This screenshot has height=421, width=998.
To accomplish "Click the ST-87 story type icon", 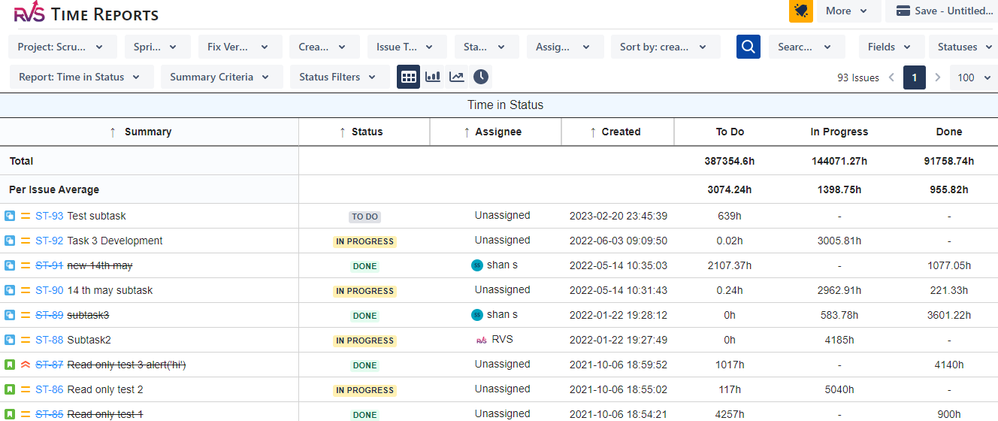I will (x=10, y=365).
